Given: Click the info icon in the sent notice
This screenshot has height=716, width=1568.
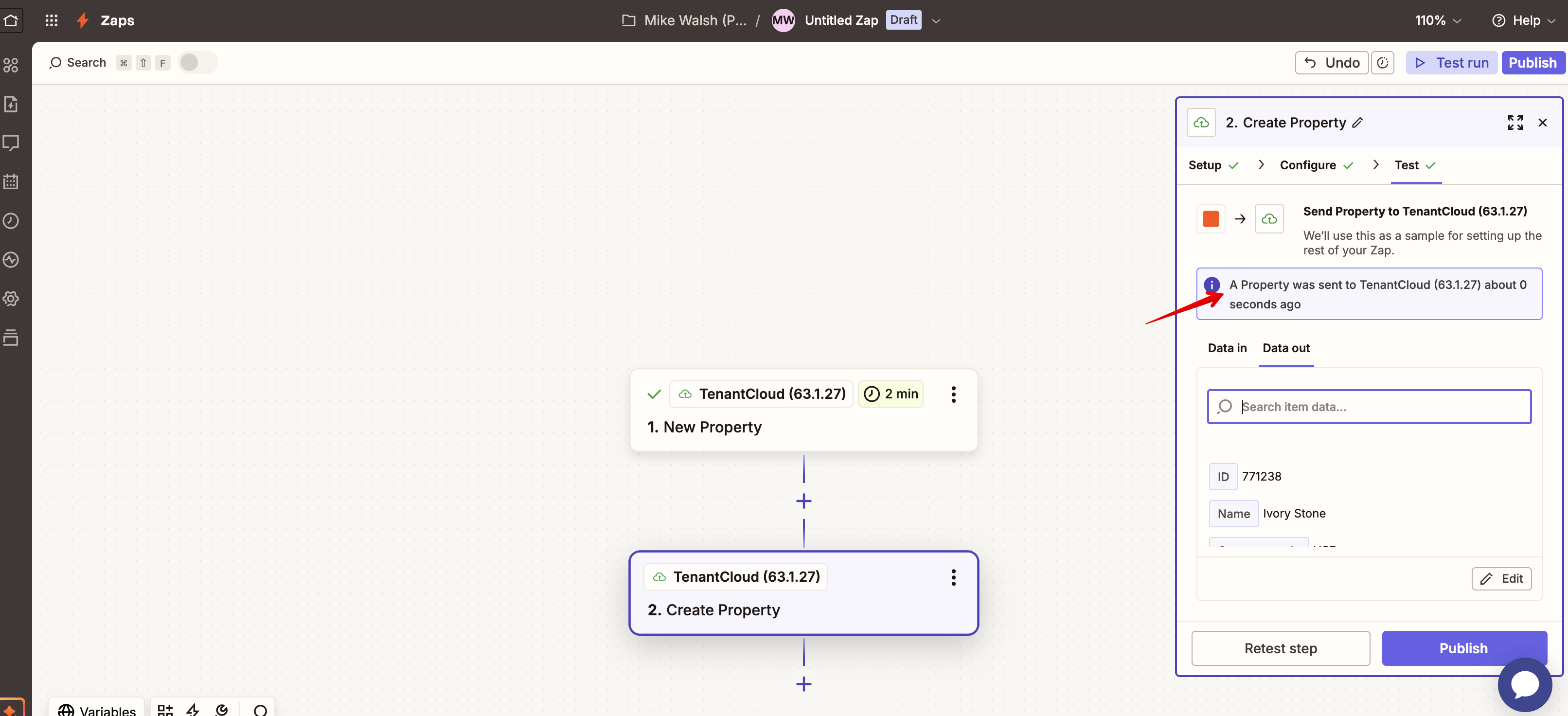Looking at the screenshot, I should point(1212,285).
